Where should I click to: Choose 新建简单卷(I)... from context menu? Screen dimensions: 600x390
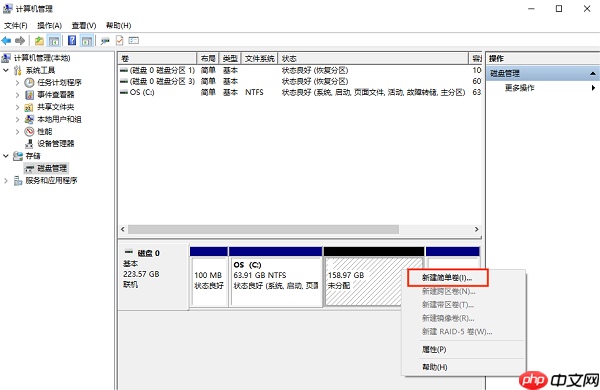tap(447, 278)
